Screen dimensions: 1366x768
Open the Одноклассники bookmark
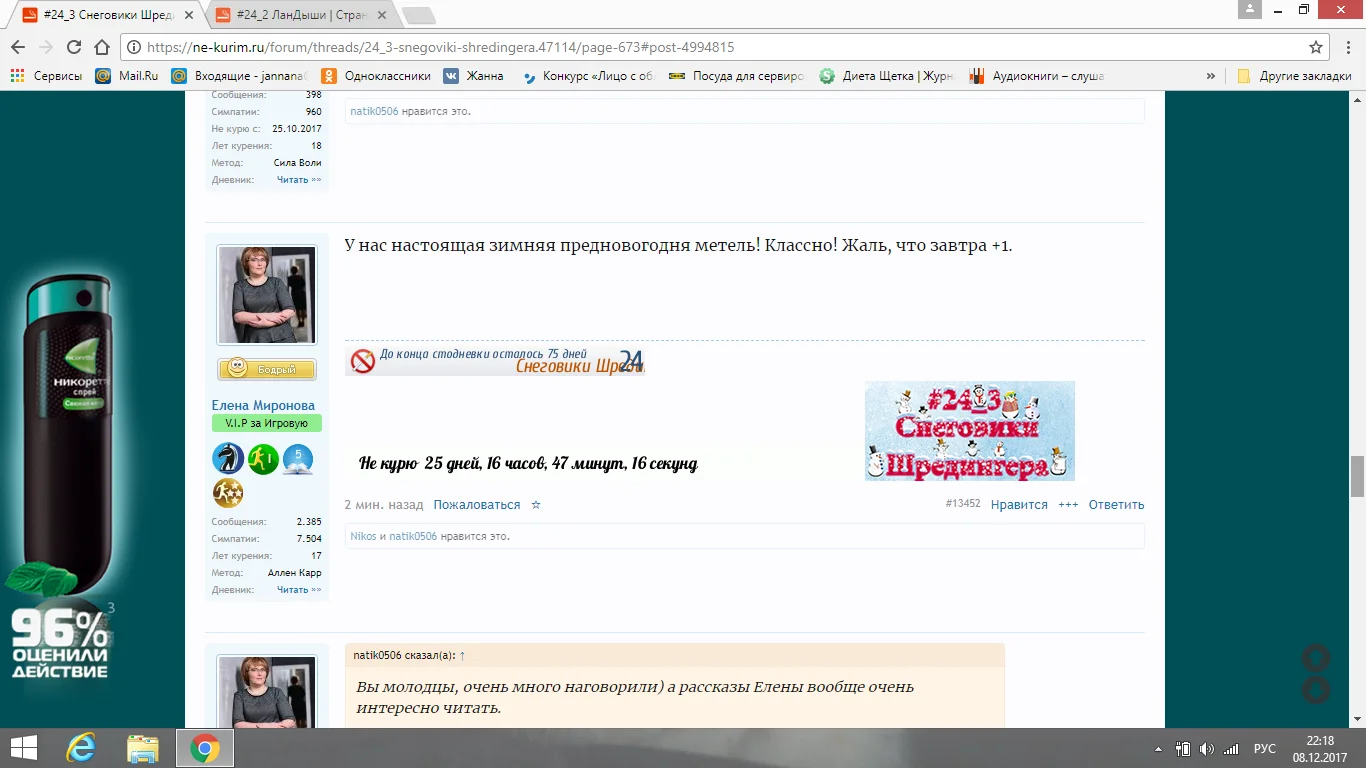(x=376, y=76)
